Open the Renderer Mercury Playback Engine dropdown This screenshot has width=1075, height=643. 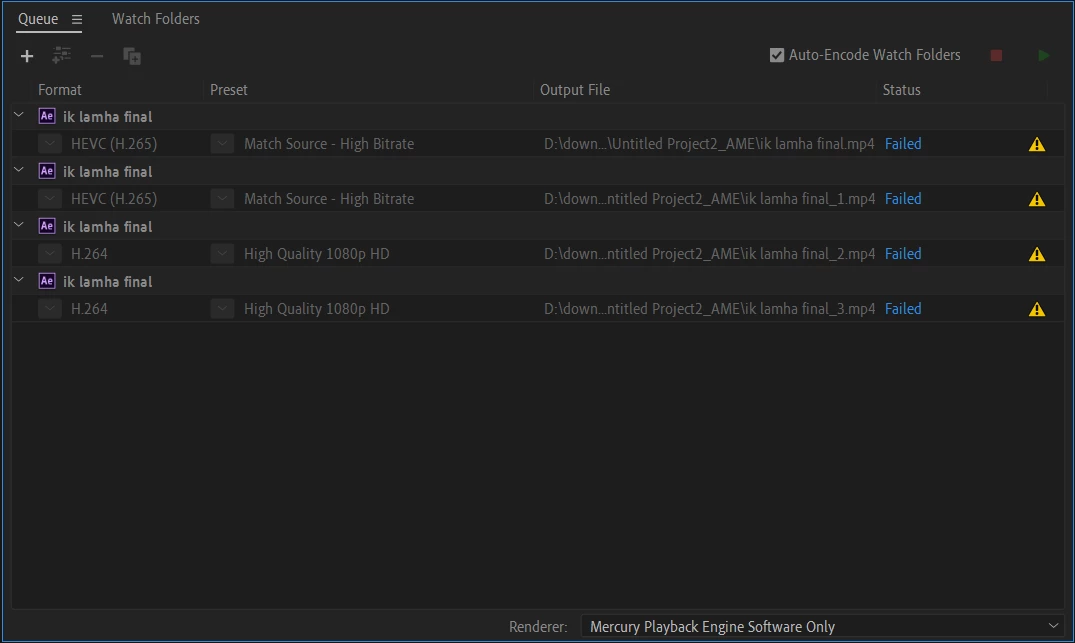[x=823, y=627]
